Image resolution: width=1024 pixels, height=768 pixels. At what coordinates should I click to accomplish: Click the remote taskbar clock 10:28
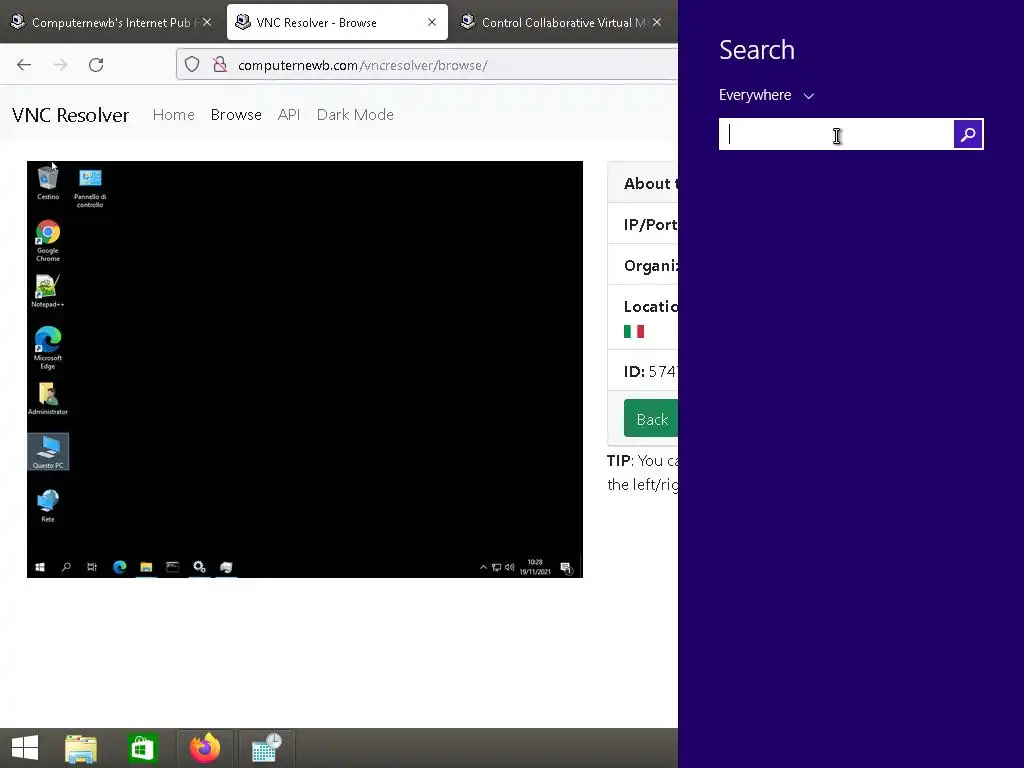(x=535, y=567)
